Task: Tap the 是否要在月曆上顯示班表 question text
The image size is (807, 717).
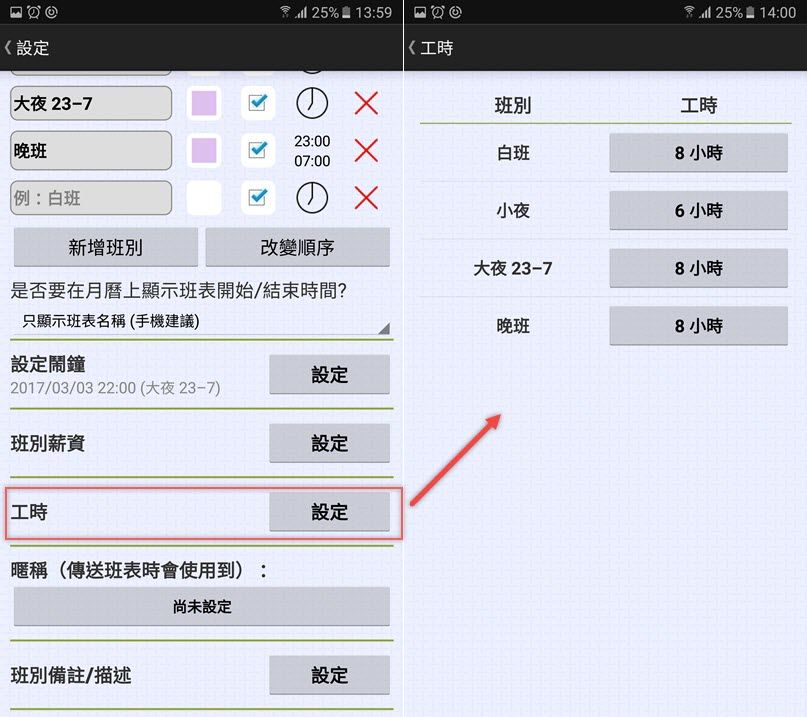Action: 179,291
